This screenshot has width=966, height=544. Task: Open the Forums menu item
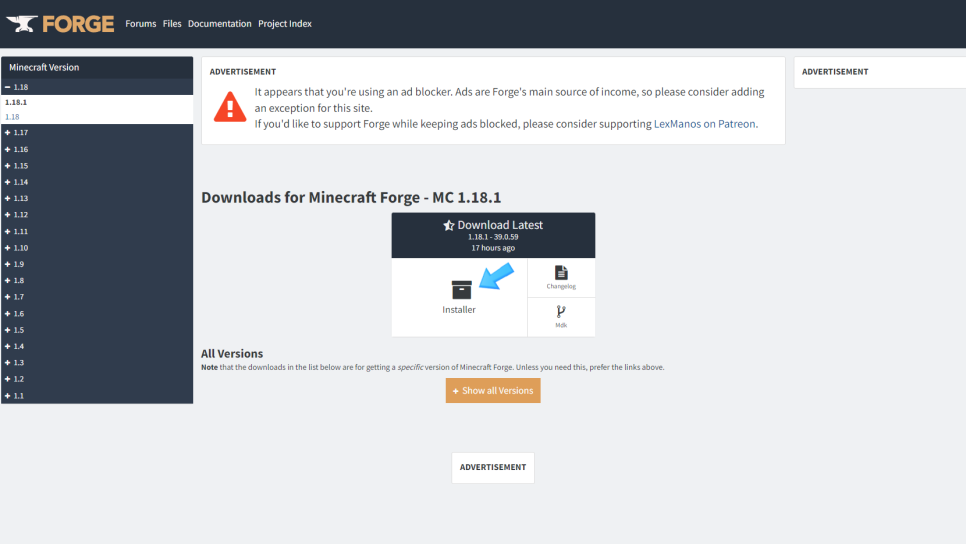140,23
